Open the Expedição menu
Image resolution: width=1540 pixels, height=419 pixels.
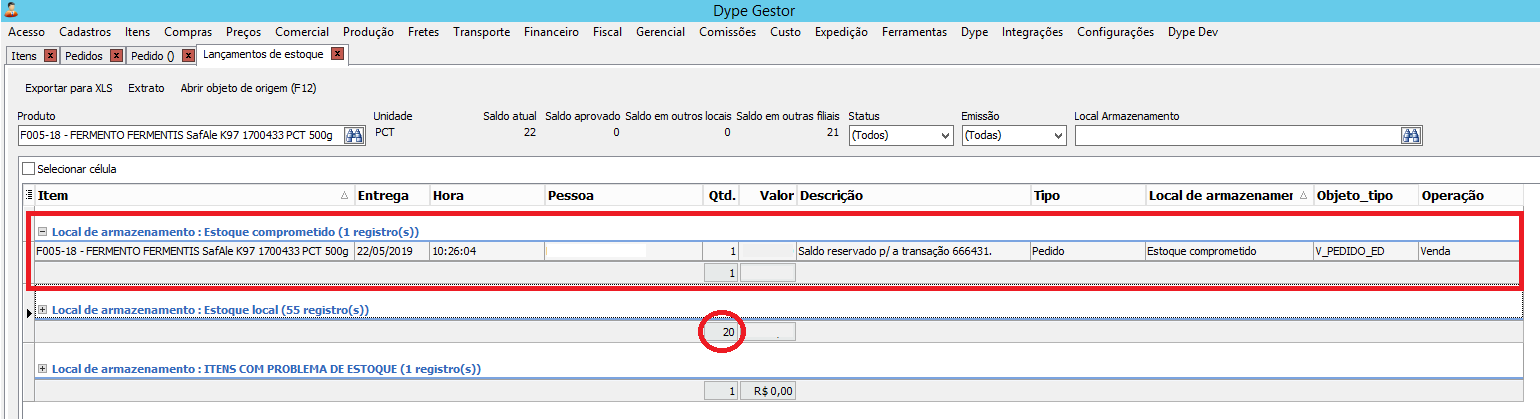[x=841, y=32]
